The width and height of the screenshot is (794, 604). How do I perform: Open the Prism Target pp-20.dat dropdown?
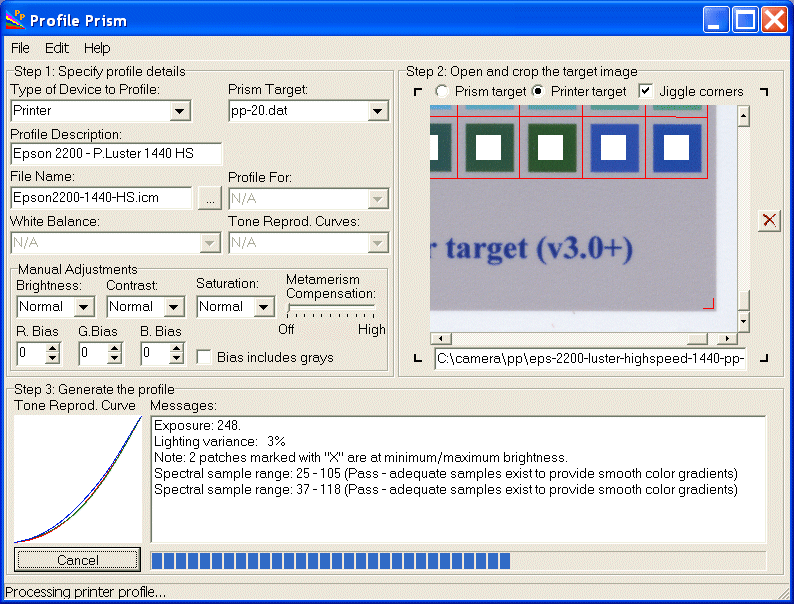point(377,111)
